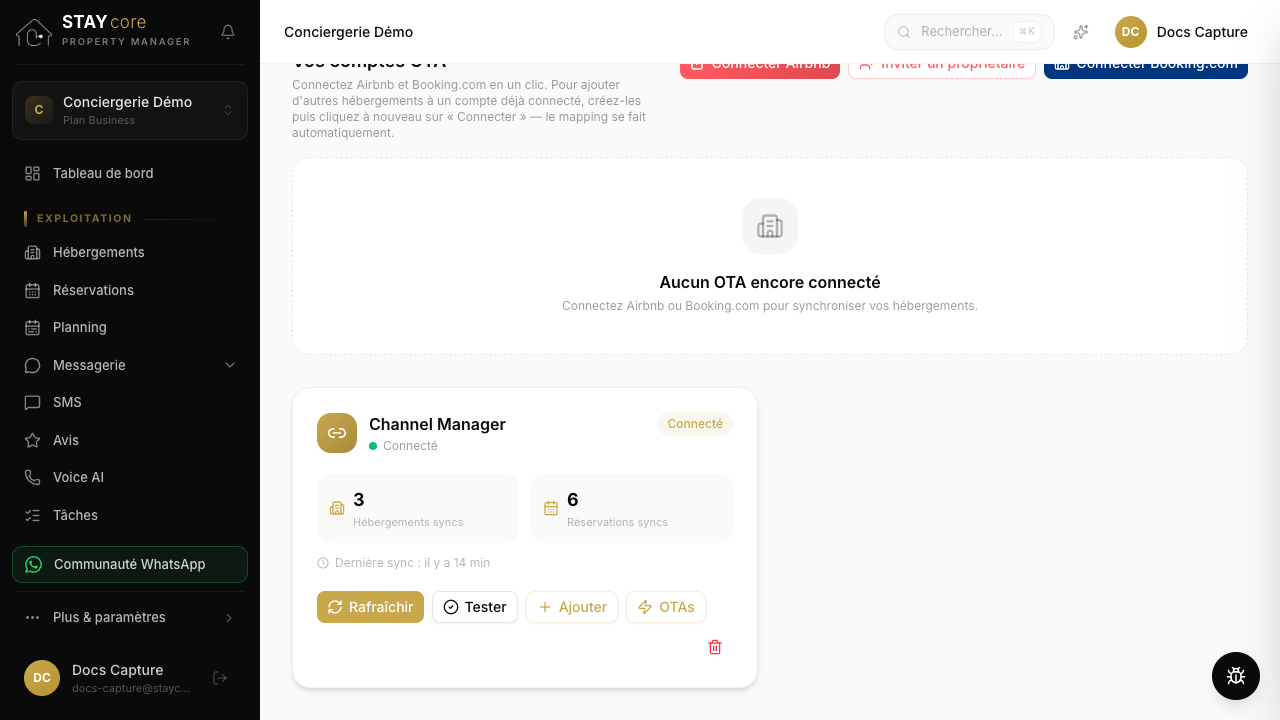This screenshot has width=1280, height=720.
Task: Open Planning page
Action: pos(130,327)
